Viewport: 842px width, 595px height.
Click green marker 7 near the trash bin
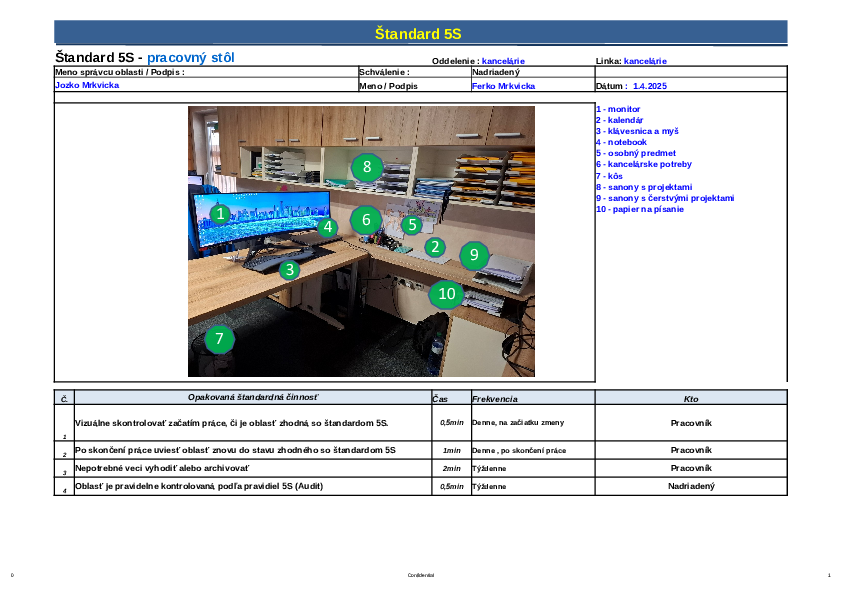220,339
